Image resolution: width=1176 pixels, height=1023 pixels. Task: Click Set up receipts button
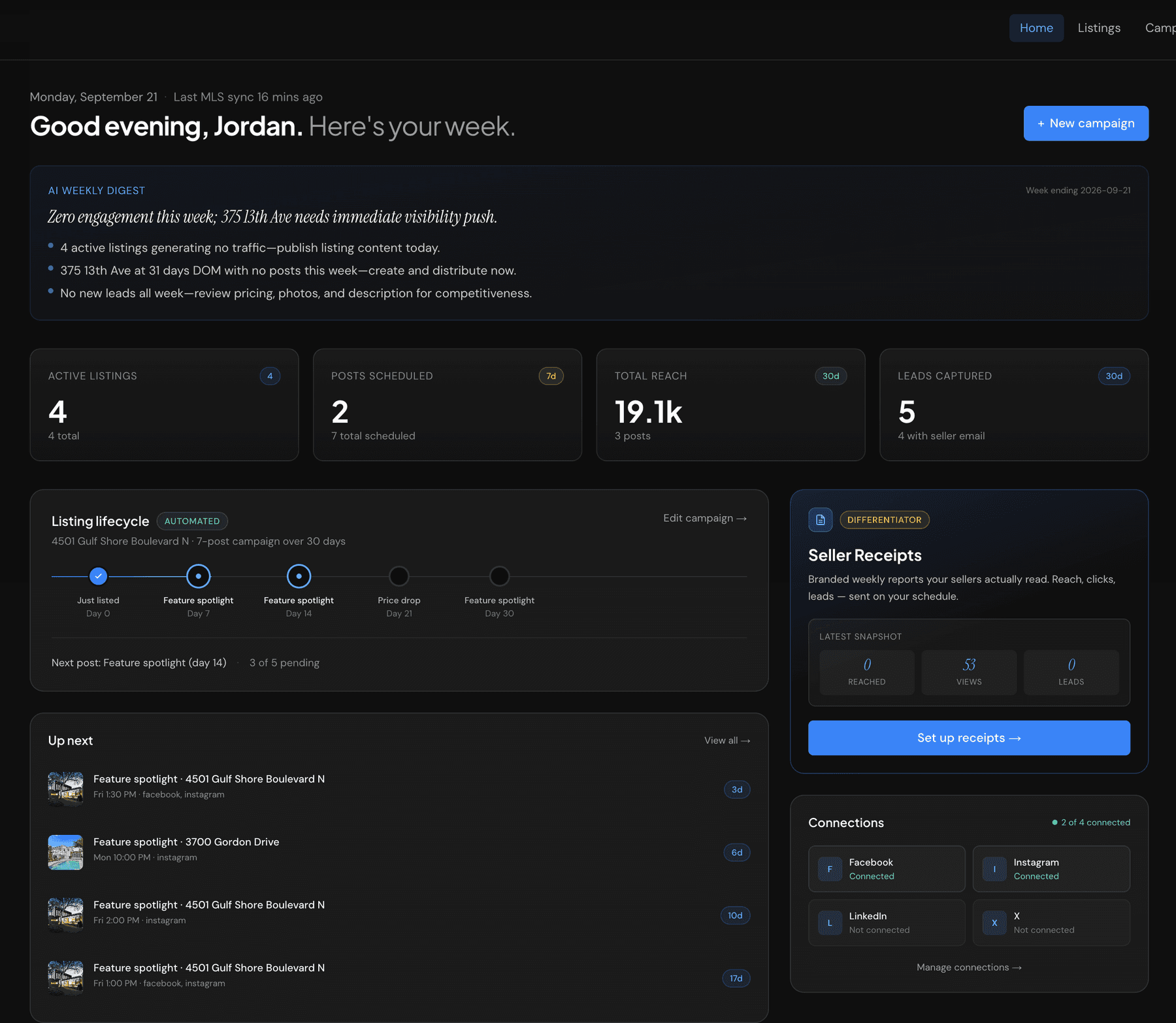[969, 738]
